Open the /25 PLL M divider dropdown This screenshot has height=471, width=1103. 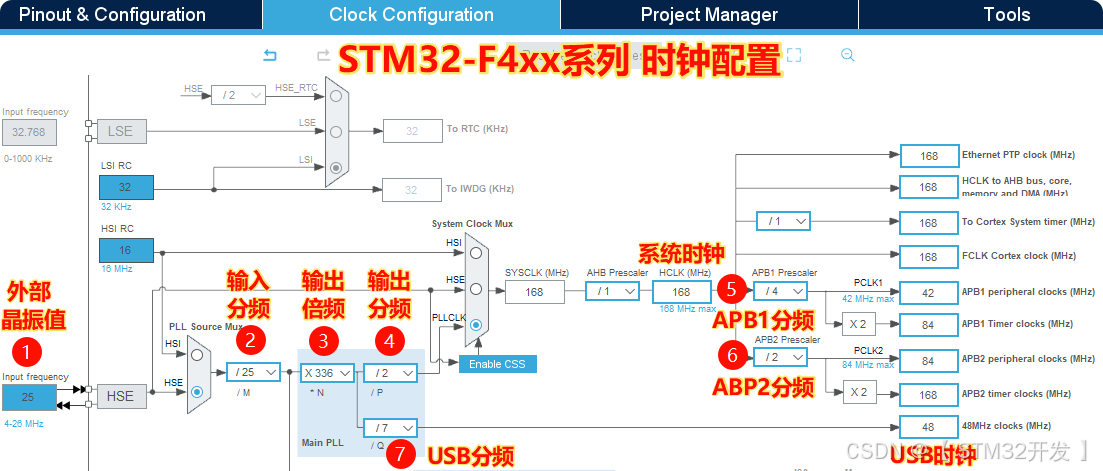click(254, 373)
